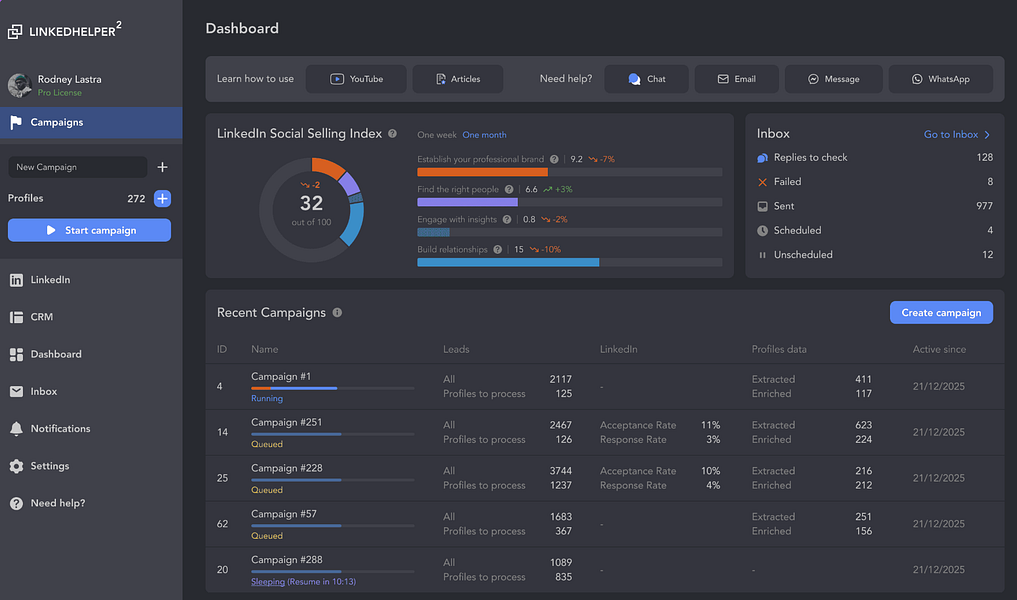Open Articles help button
Image resolution: width=1017 pixels, height=600 pixels.
tap(458, 79)
